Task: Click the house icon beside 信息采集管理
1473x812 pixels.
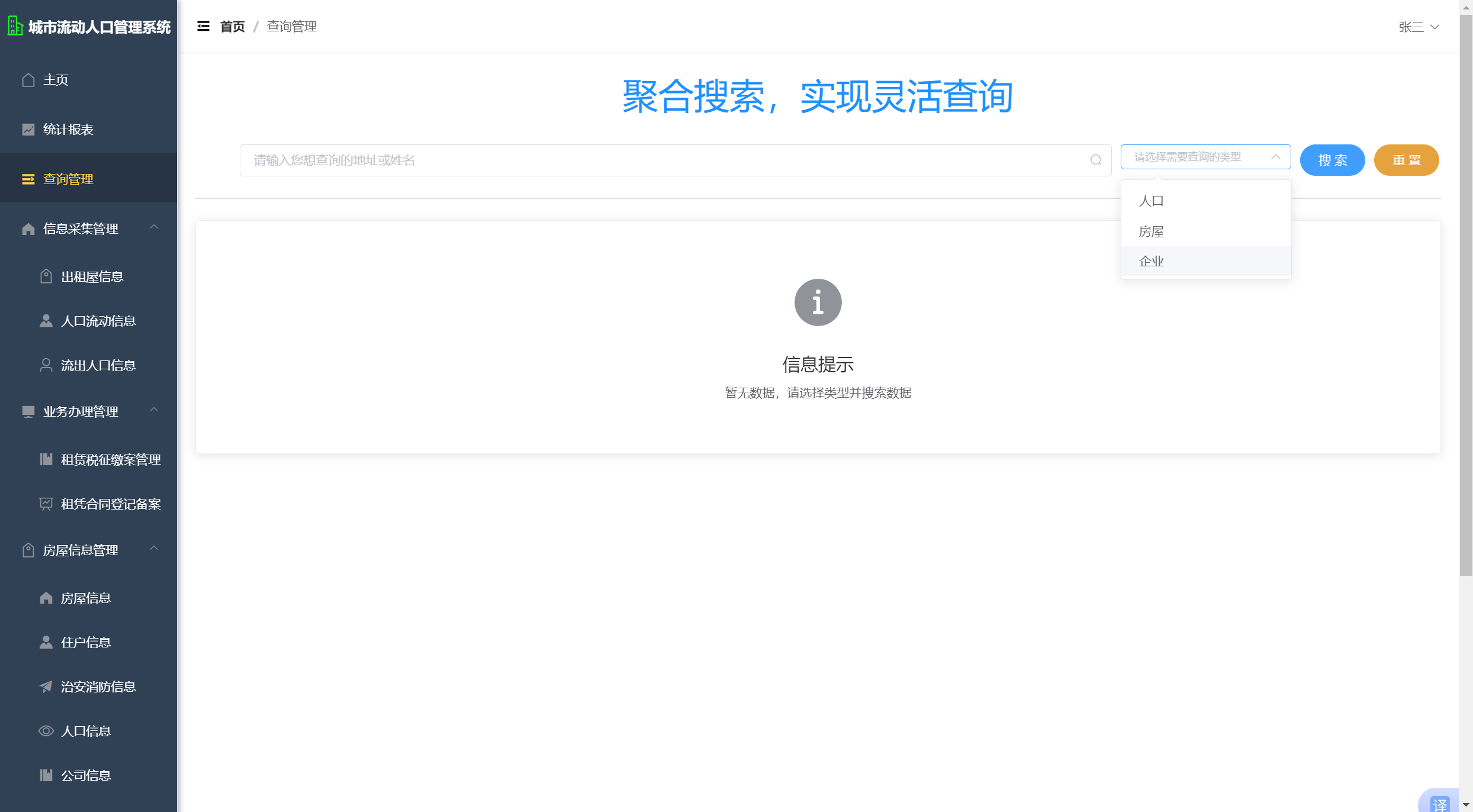Action: [x=28, y=229]
